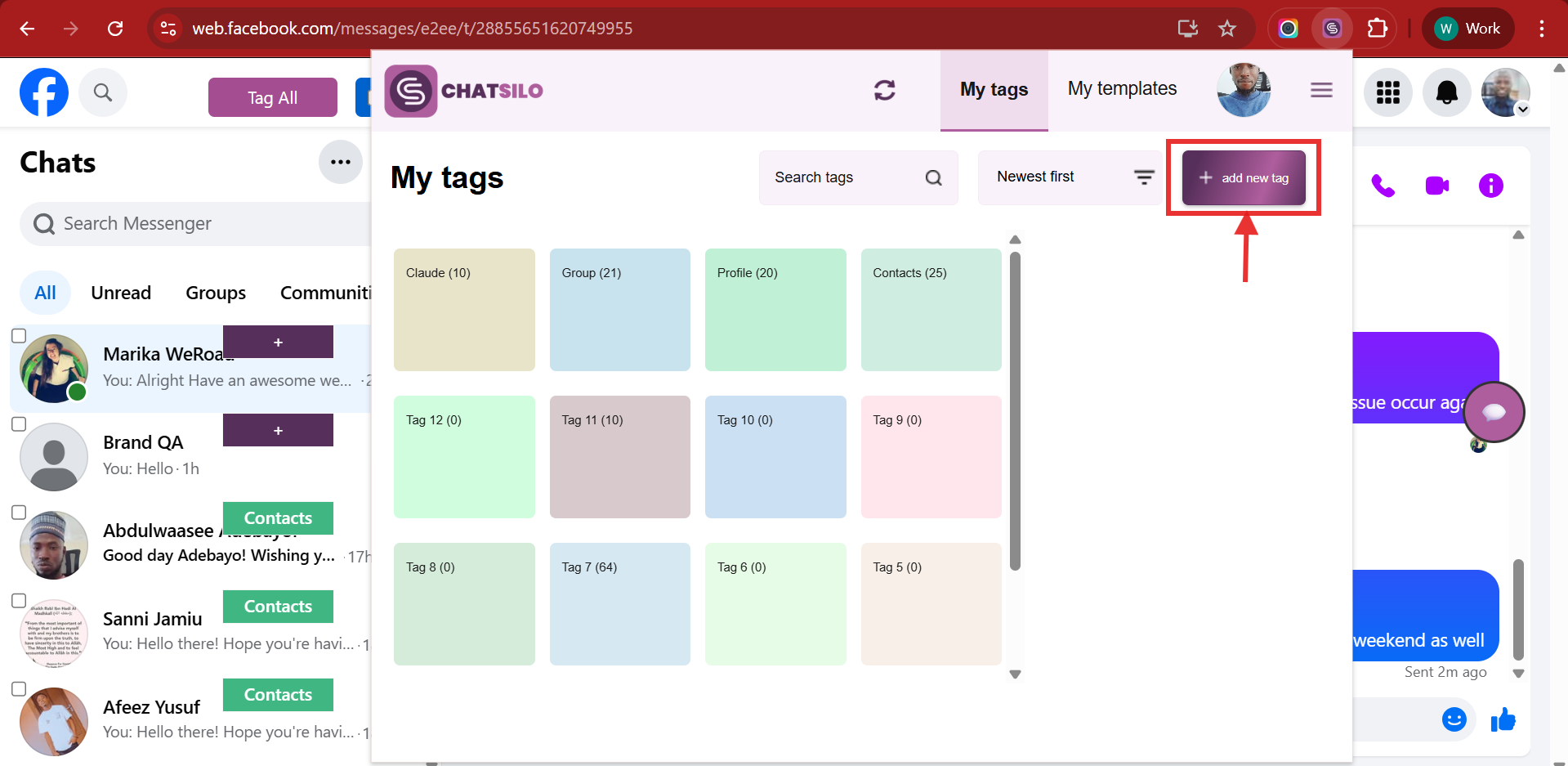Click plus tag button on Brand QA
The height and width of the screenshot is (766, 1568).
click(278, 430)
